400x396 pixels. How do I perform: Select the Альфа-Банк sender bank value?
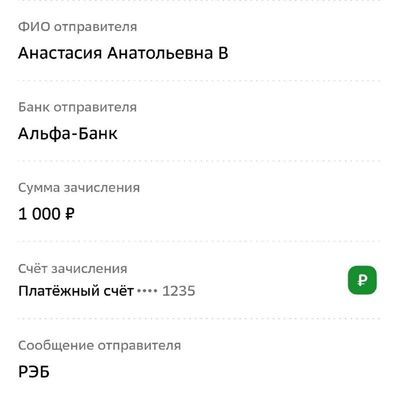(x=68, y=134)
